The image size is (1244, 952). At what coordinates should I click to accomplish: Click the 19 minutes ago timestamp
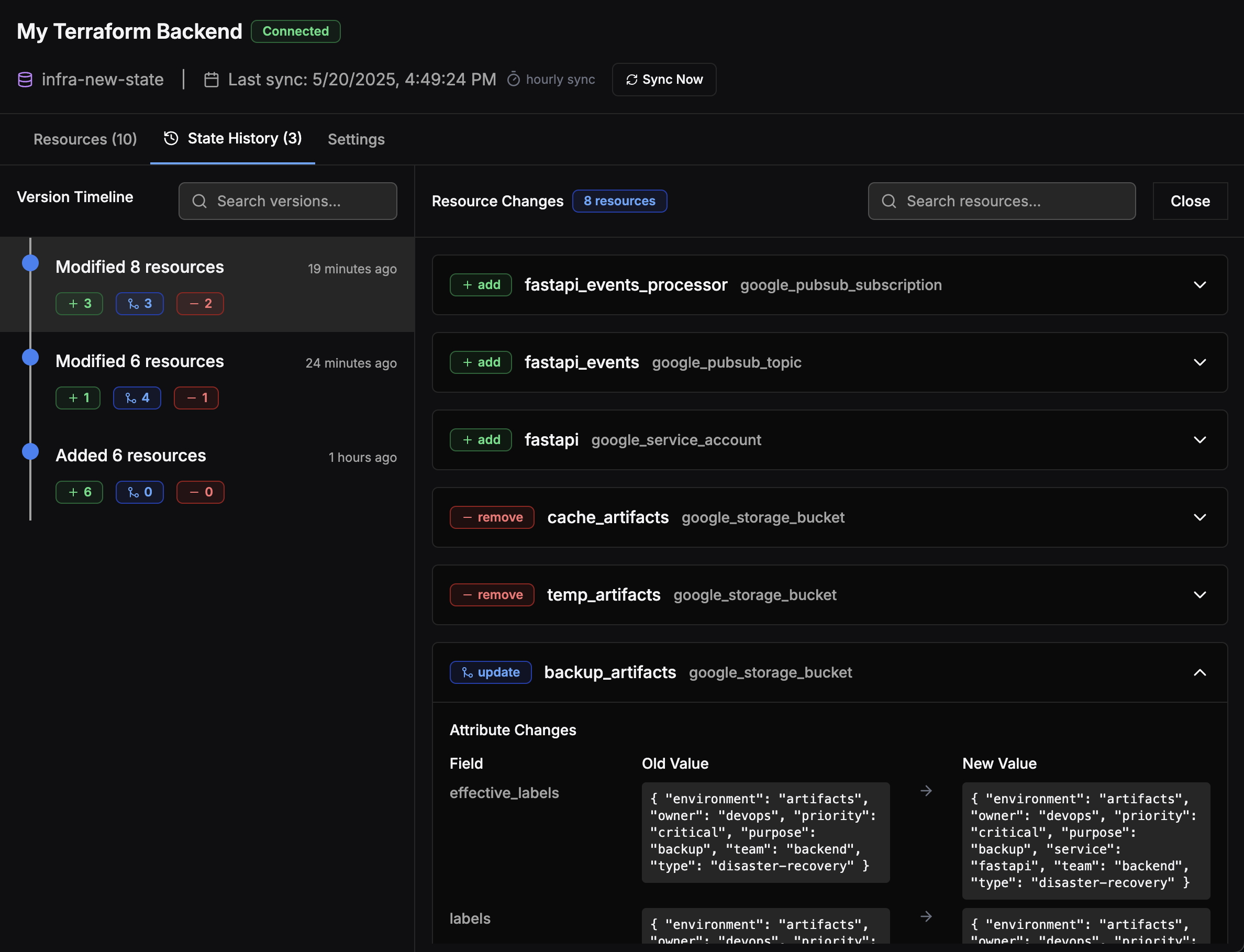pos(352,269)
